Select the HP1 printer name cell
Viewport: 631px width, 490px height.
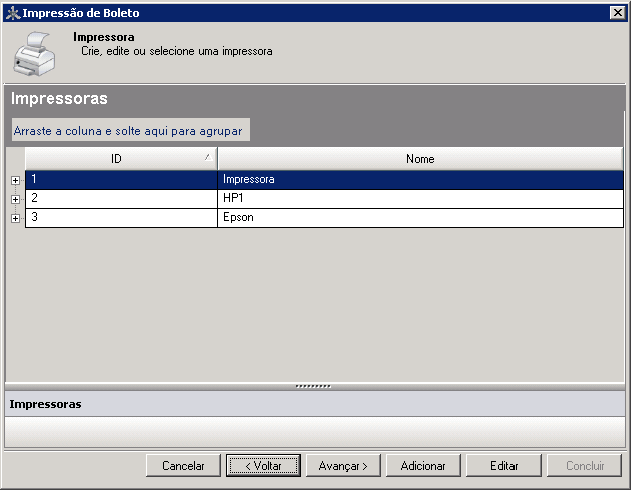tap(420, 198)
